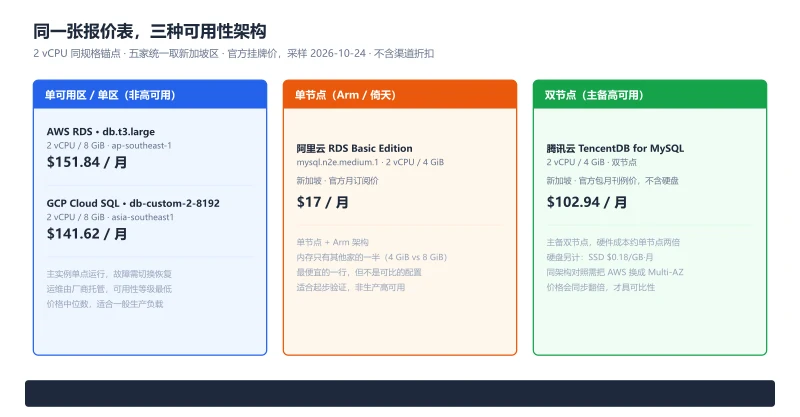Click the note 运维由厂商托管，可用性等级最低

[109, 289]
